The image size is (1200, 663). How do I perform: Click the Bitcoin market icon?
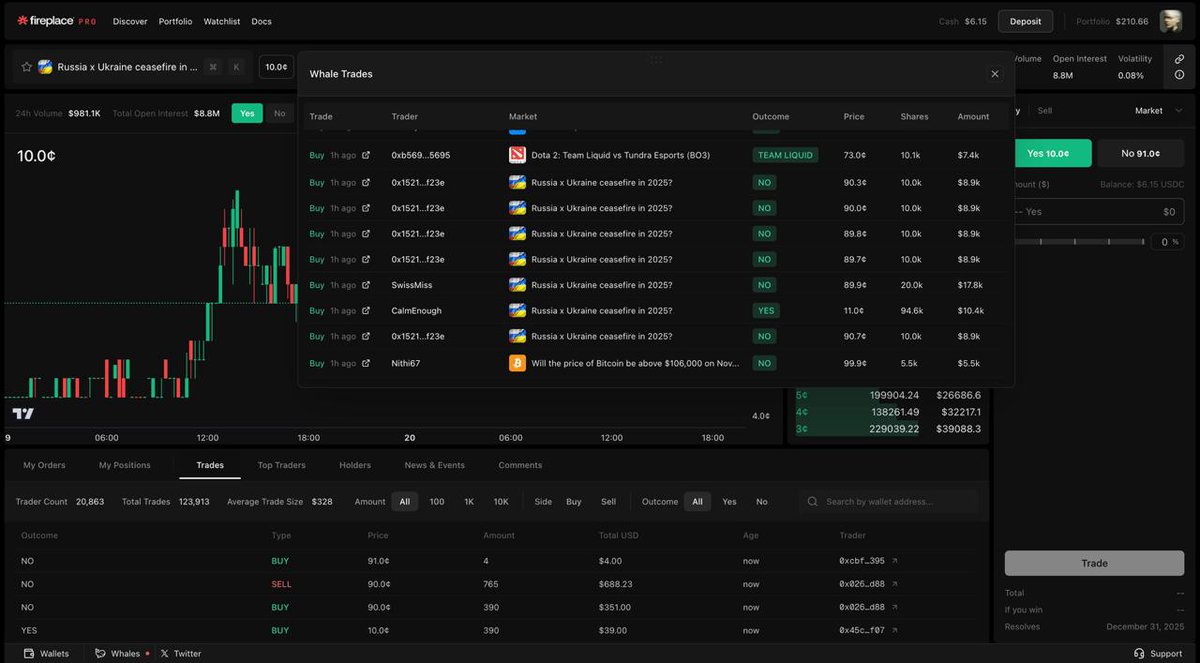pyautogui.click(x=517, y=363)
